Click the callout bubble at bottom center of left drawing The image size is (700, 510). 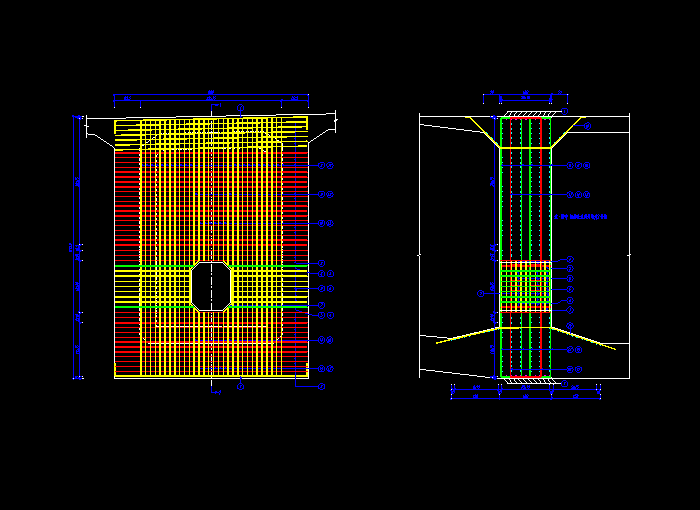(240, 384)
